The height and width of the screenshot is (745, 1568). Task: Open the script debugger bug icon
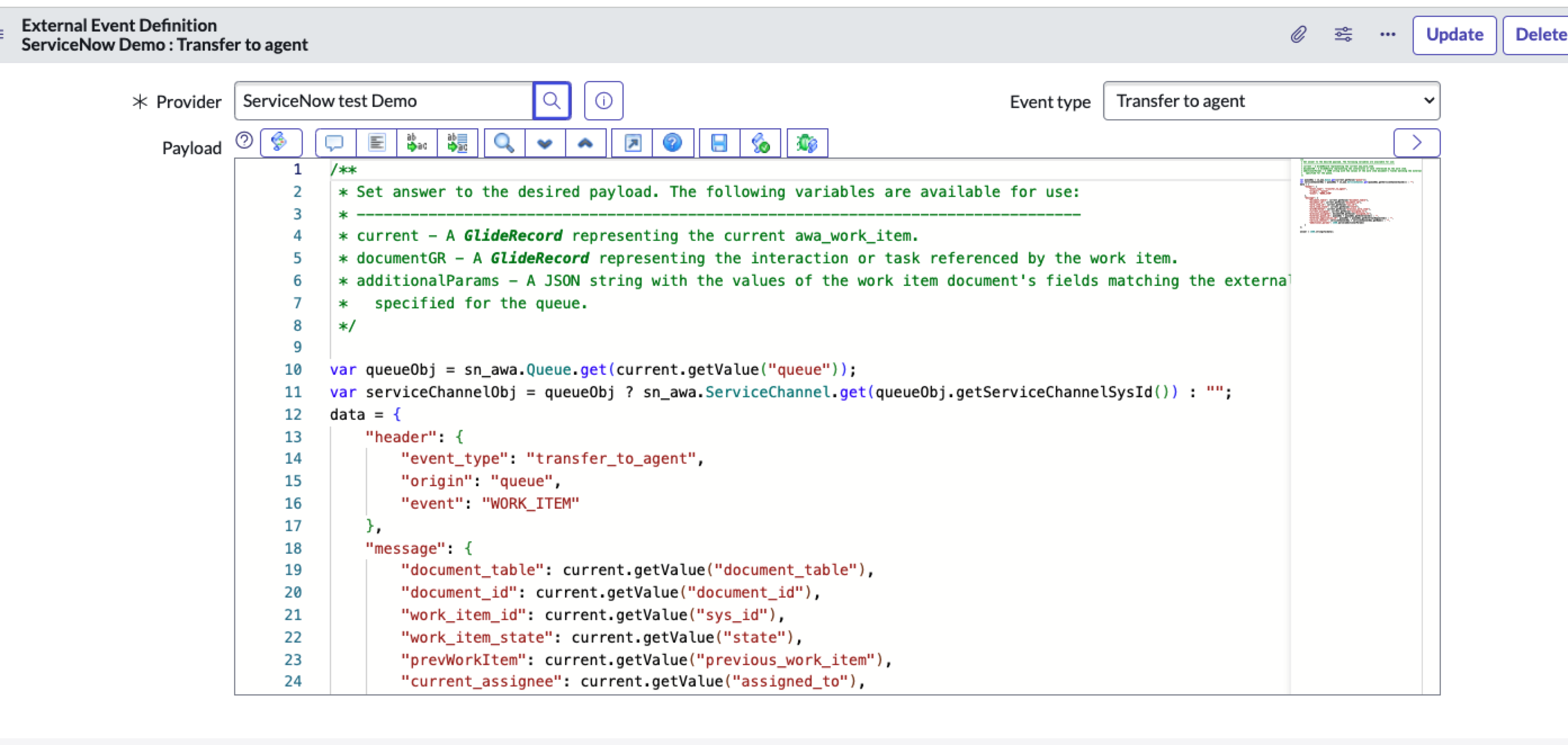(x=807, y=143)
